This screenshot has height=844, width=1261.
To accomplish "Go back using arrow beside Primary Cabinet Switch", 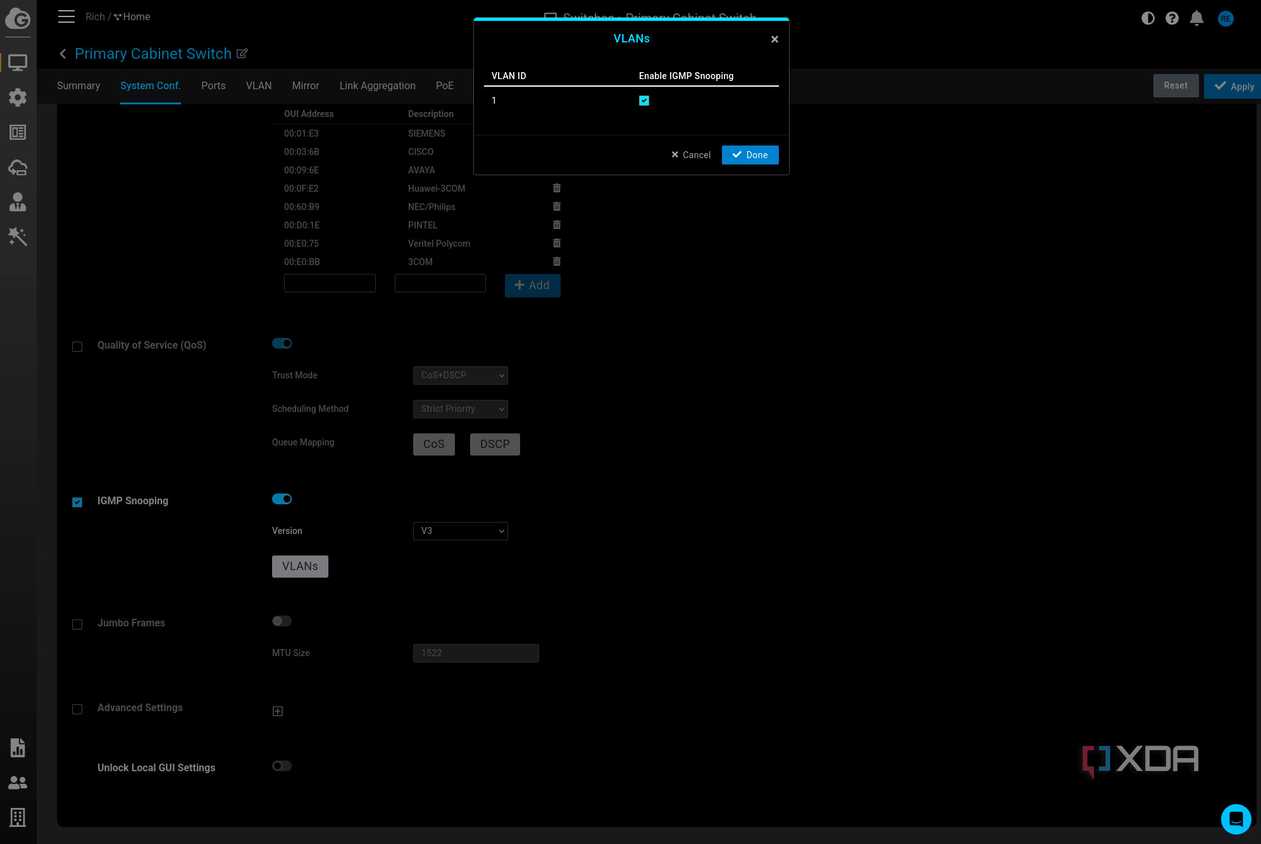I will pos(63,54).
